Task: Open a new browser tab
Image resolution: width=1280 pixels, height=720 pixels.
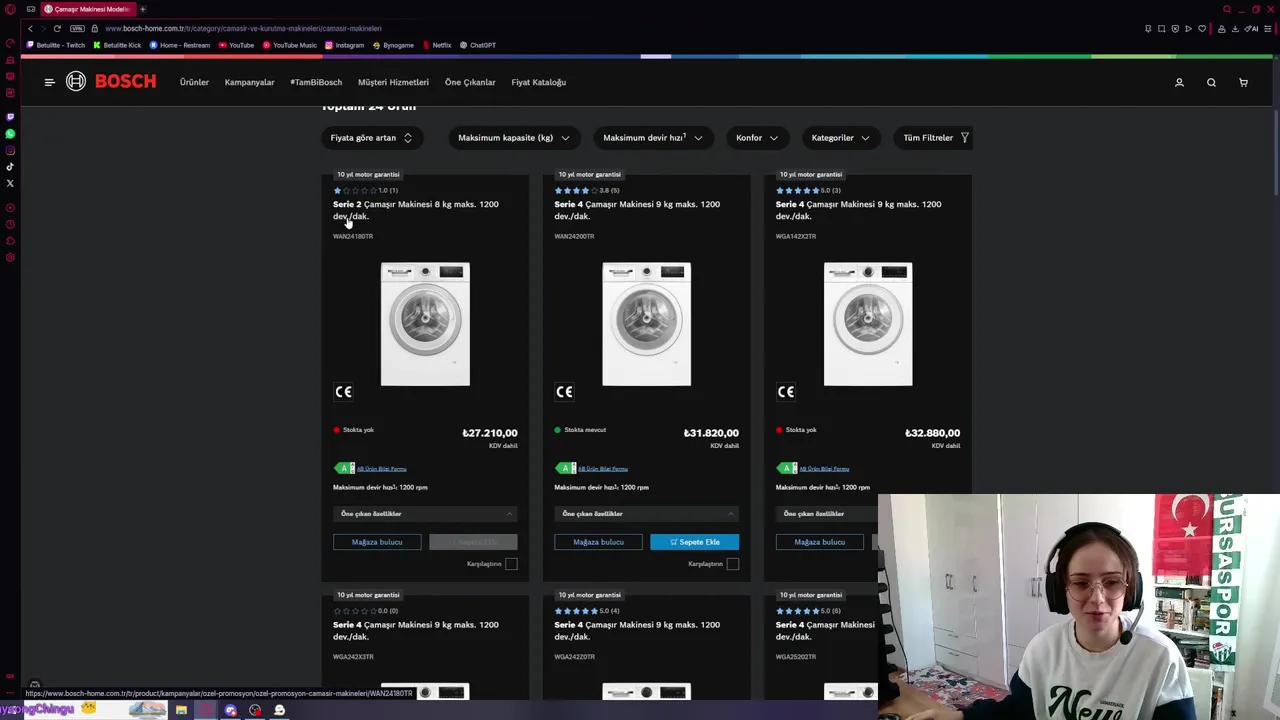Action: point(142,9)
